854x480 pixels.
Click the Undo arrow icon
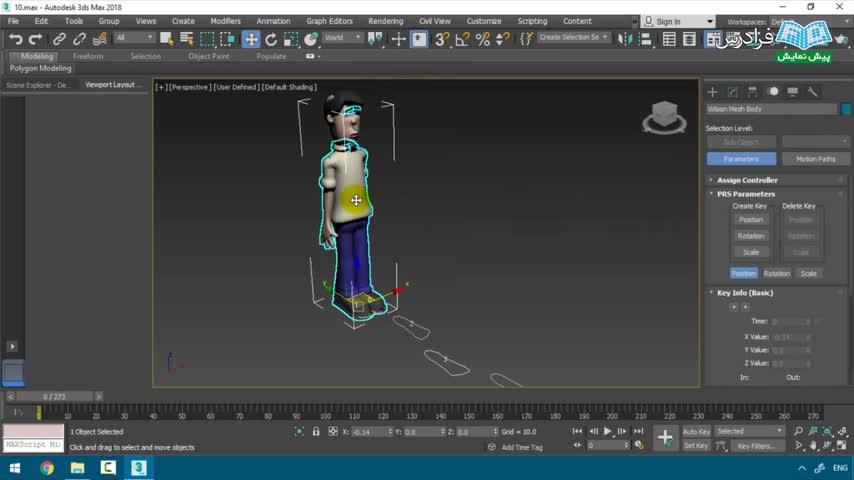[x=15, y=39]
